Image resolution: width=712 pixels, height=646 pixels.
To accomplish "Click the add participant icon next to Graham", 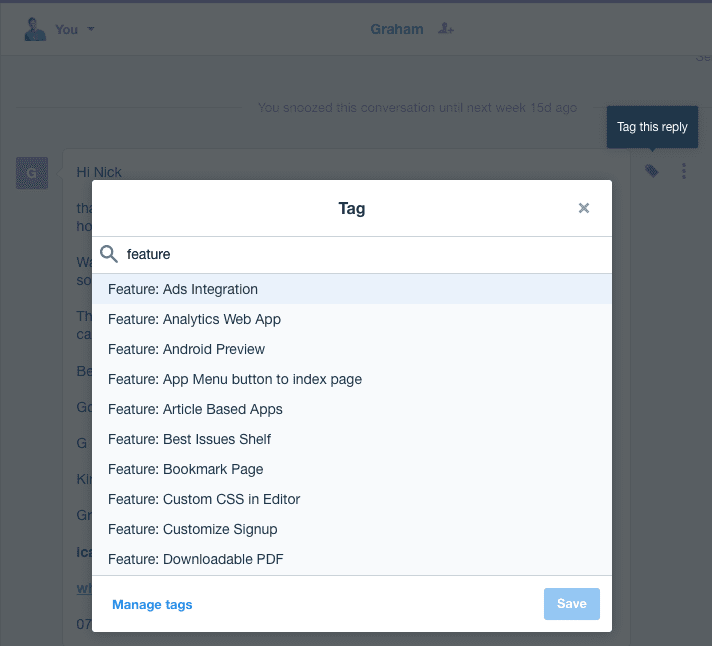I will tap(445, 29).
